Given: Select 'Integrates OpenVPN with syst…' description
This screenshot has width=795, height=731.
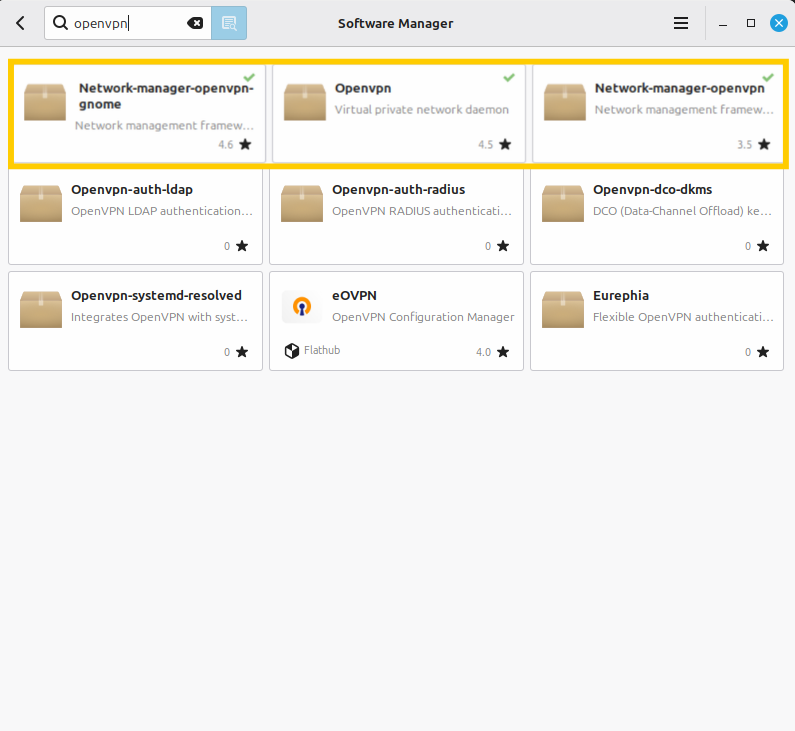Looking at the screenshot, I should pyautogui.click(x=159, y=317).
